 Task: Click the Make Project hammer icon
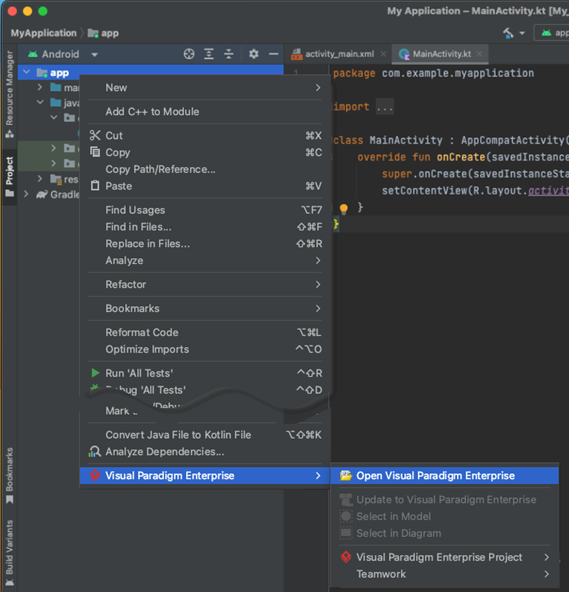(x=508, y=33)
